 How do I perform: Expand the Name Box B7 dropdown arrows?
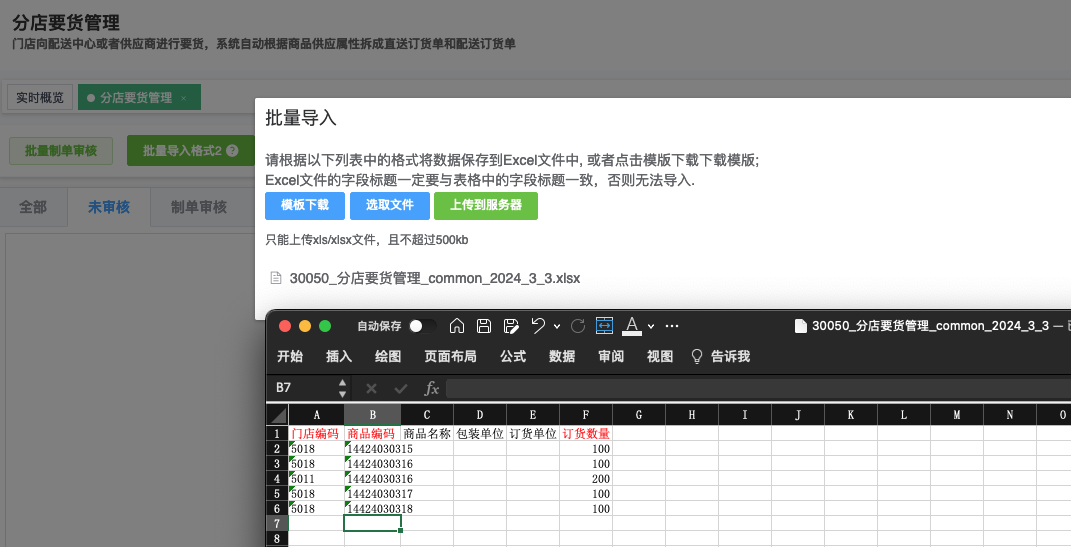pos(343,388)
